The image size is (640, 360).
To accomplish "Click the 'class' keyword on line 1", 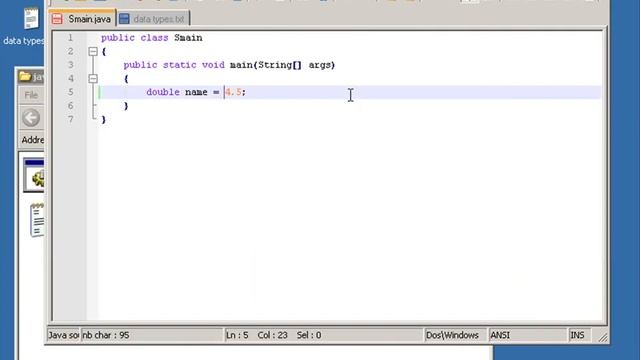I will (154, 38).
